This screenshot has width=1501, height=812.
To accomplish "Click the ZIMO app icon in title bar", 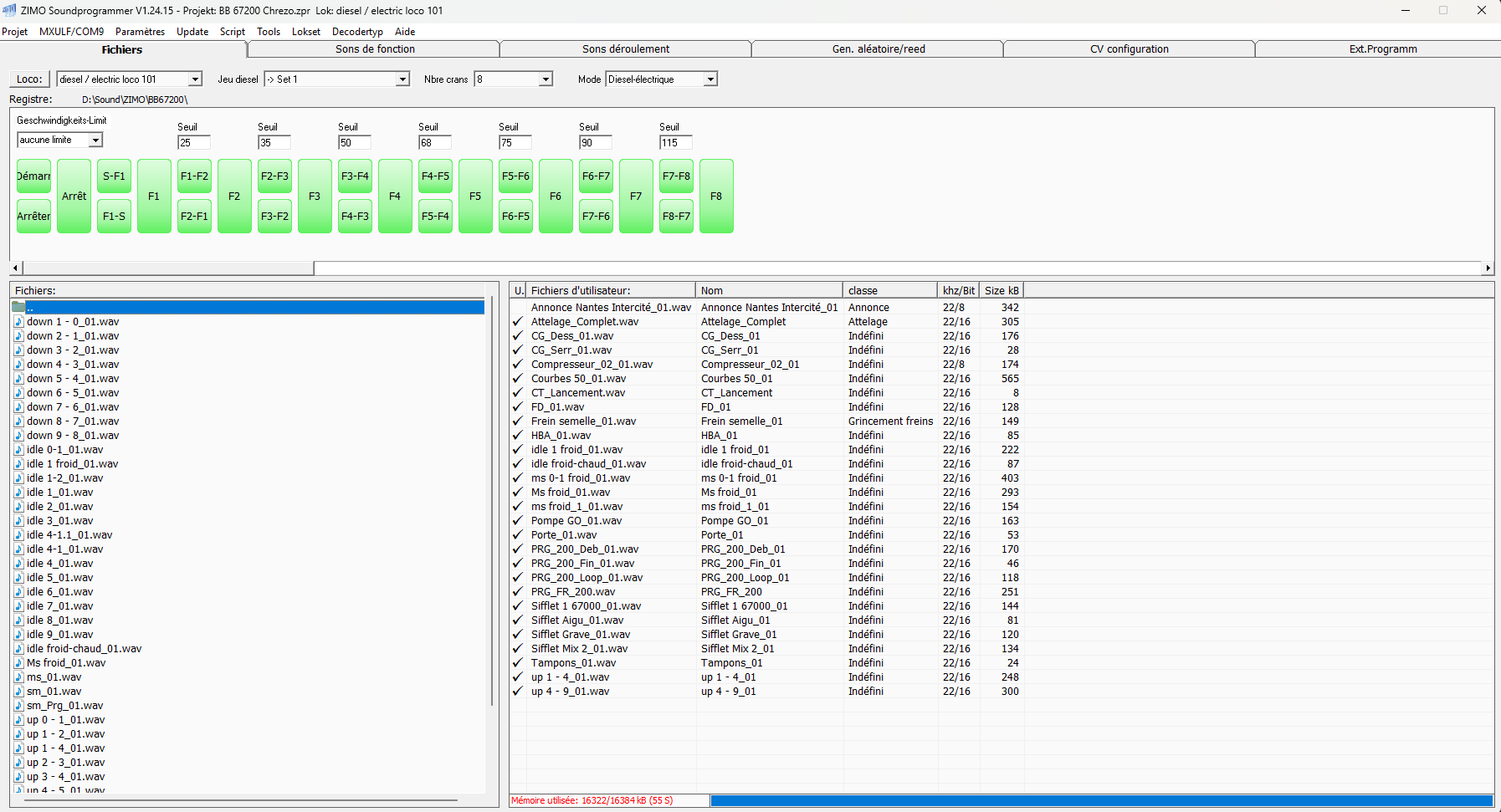I will [x=9, y=10].
